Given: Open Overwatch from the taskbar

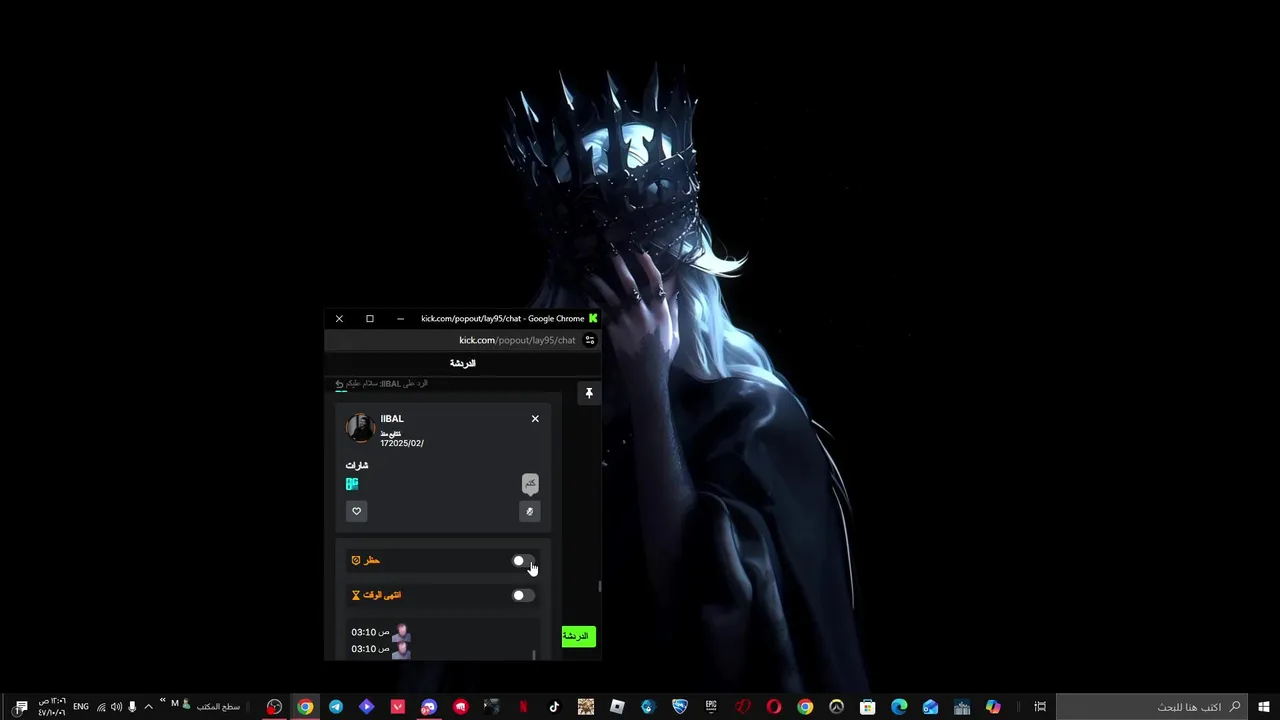Looking at the screenshot, I should click(836, 707).
